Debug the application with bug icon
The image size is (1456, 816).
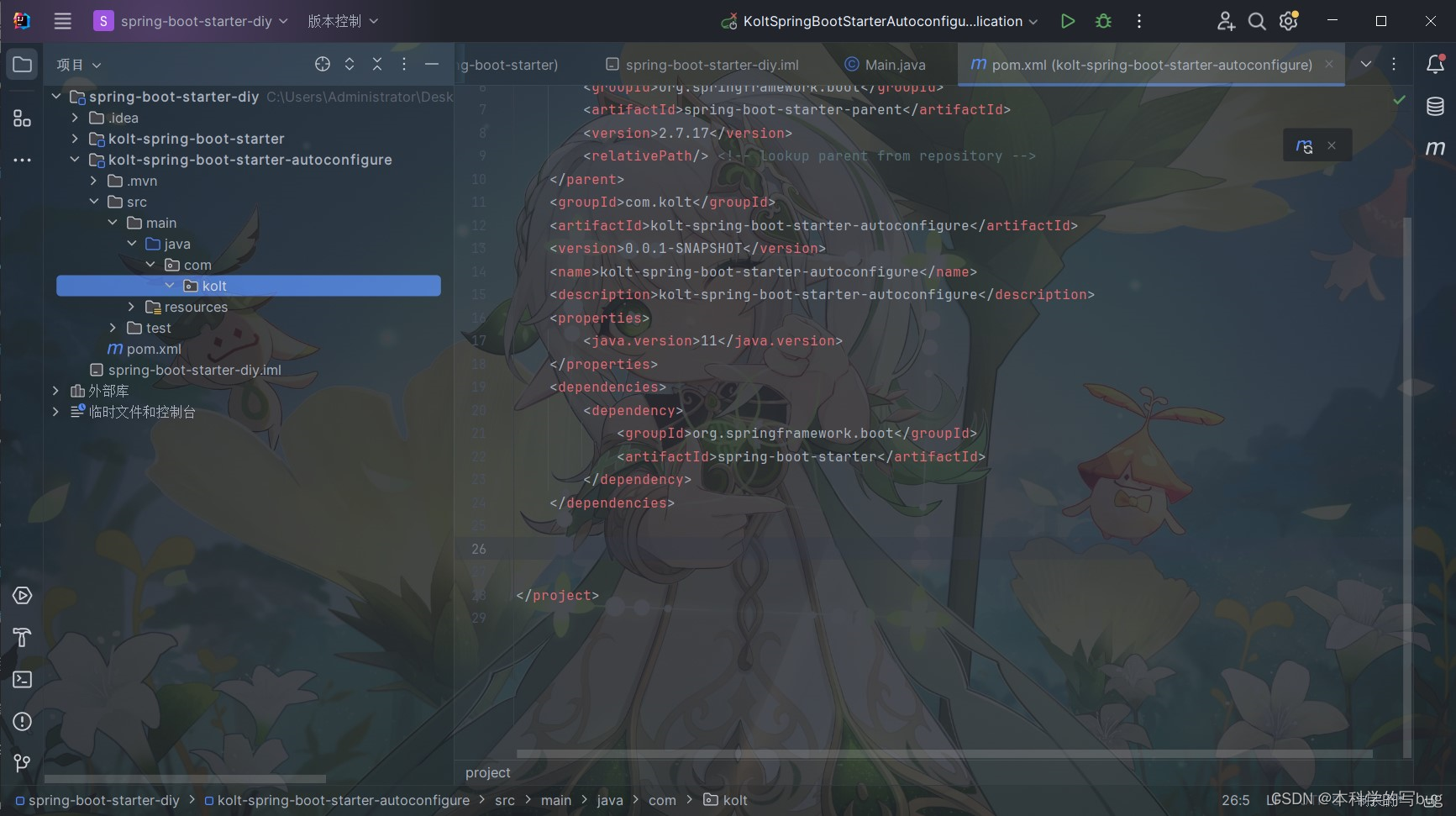1104,21
